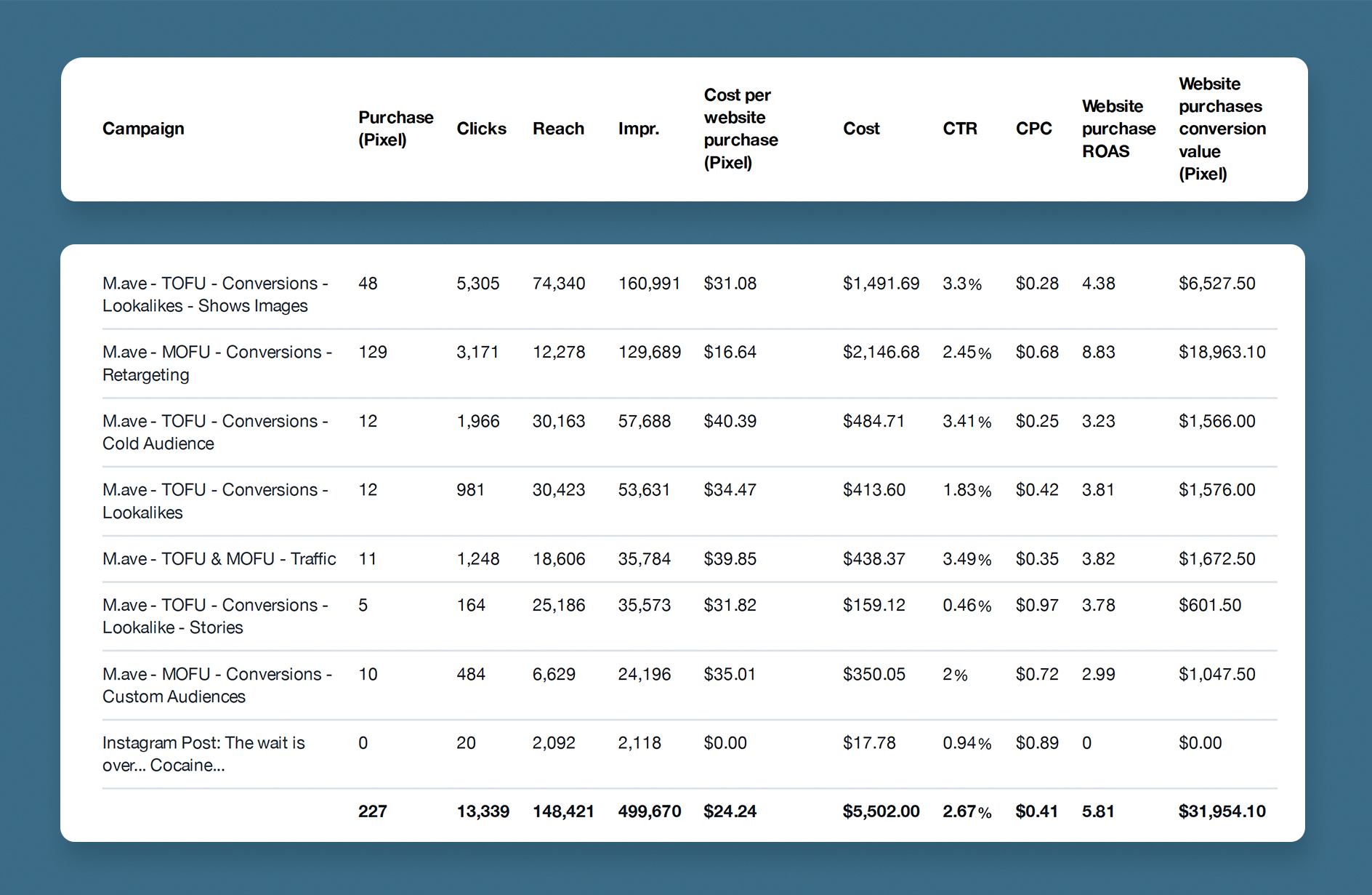Select the Lookalike - Stories campaign
The image size is (1372, 895).
click(x=215, y=616)
